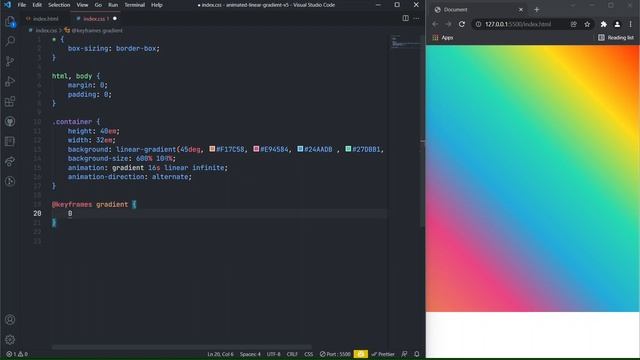Open the Accounts icon in activity bar
The width and height of the screenshot is (640, 360).
(x=10, y=320)
